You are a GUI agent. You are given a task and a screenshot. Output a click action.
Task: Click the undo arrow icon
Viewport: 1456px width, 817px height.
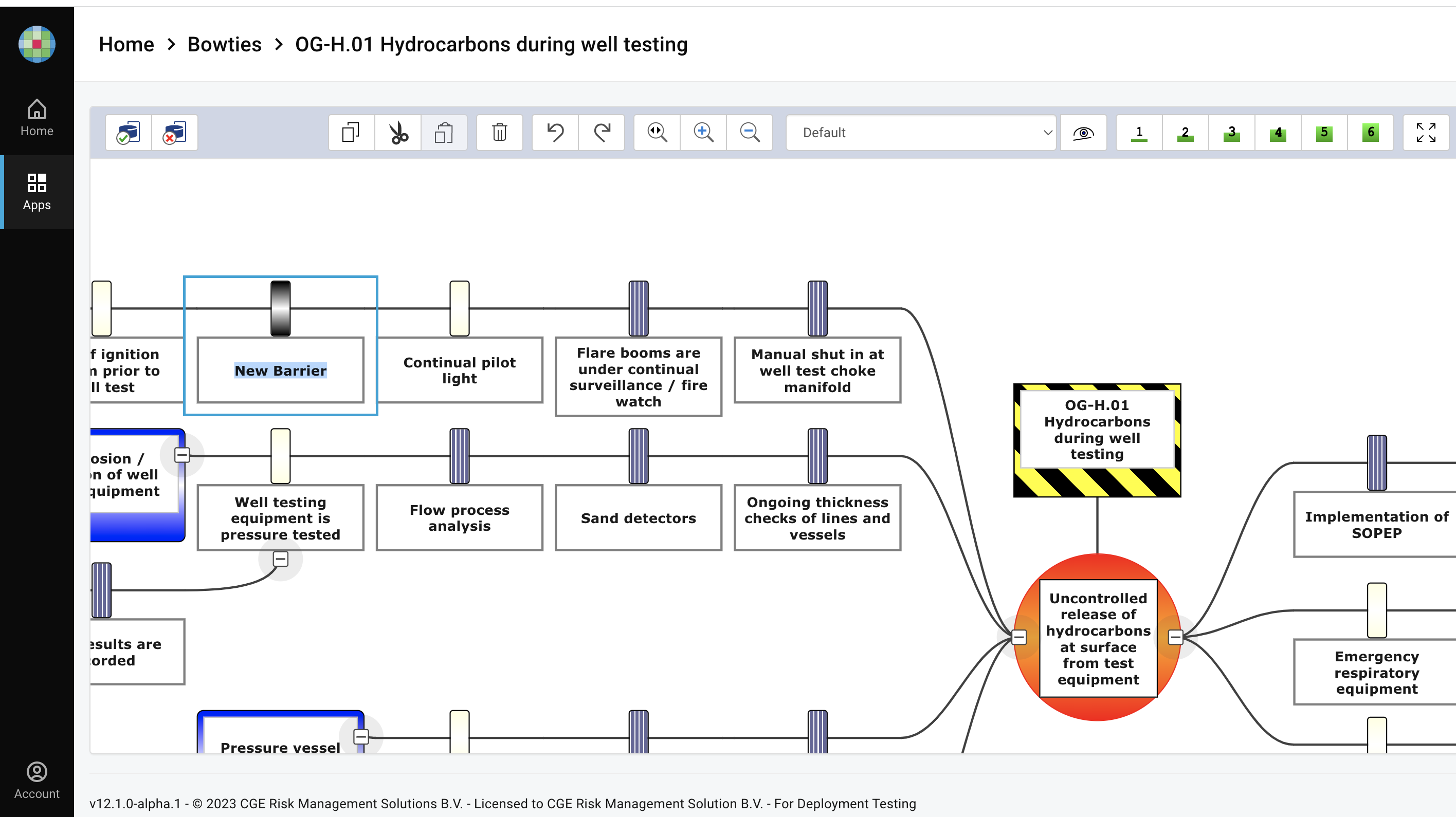click(555, 133)
